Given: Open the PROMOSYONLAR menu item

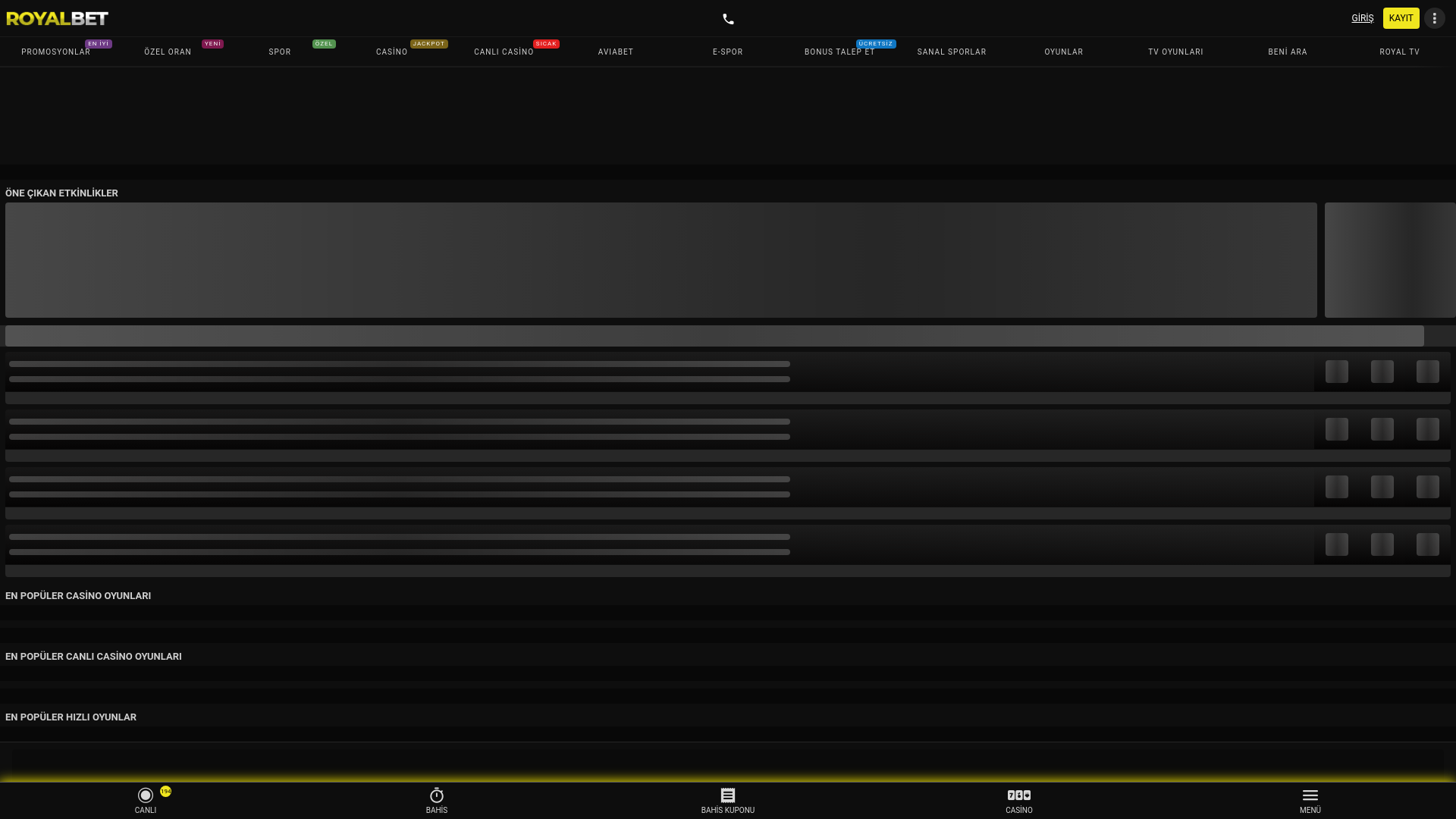Looking at the screenshot, I should (x=56, y=52).
